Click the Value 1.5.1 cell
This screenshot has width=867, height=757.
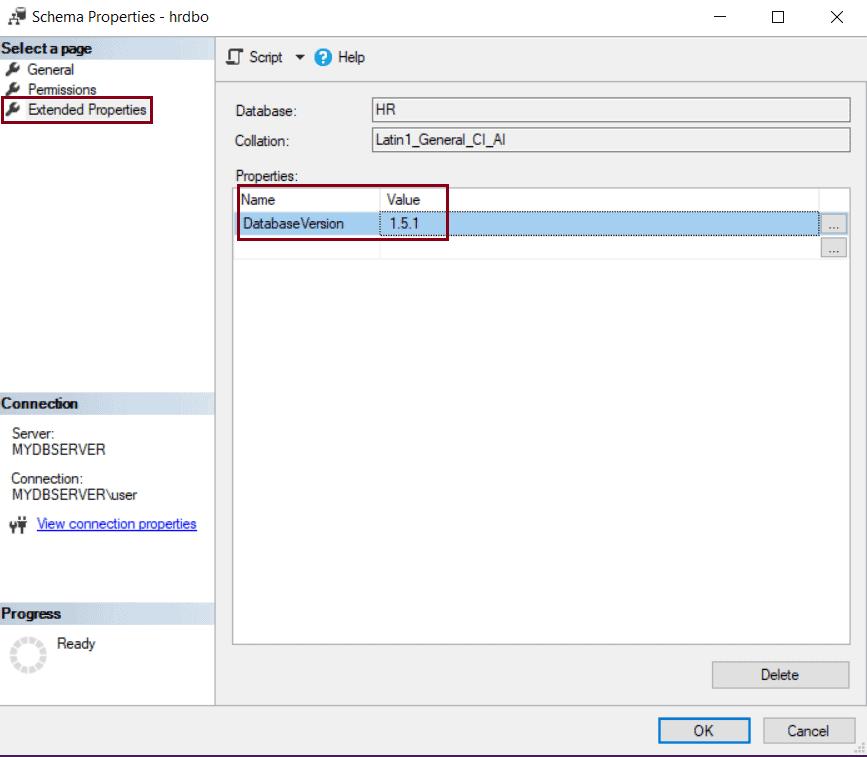[x=410, y=223]
